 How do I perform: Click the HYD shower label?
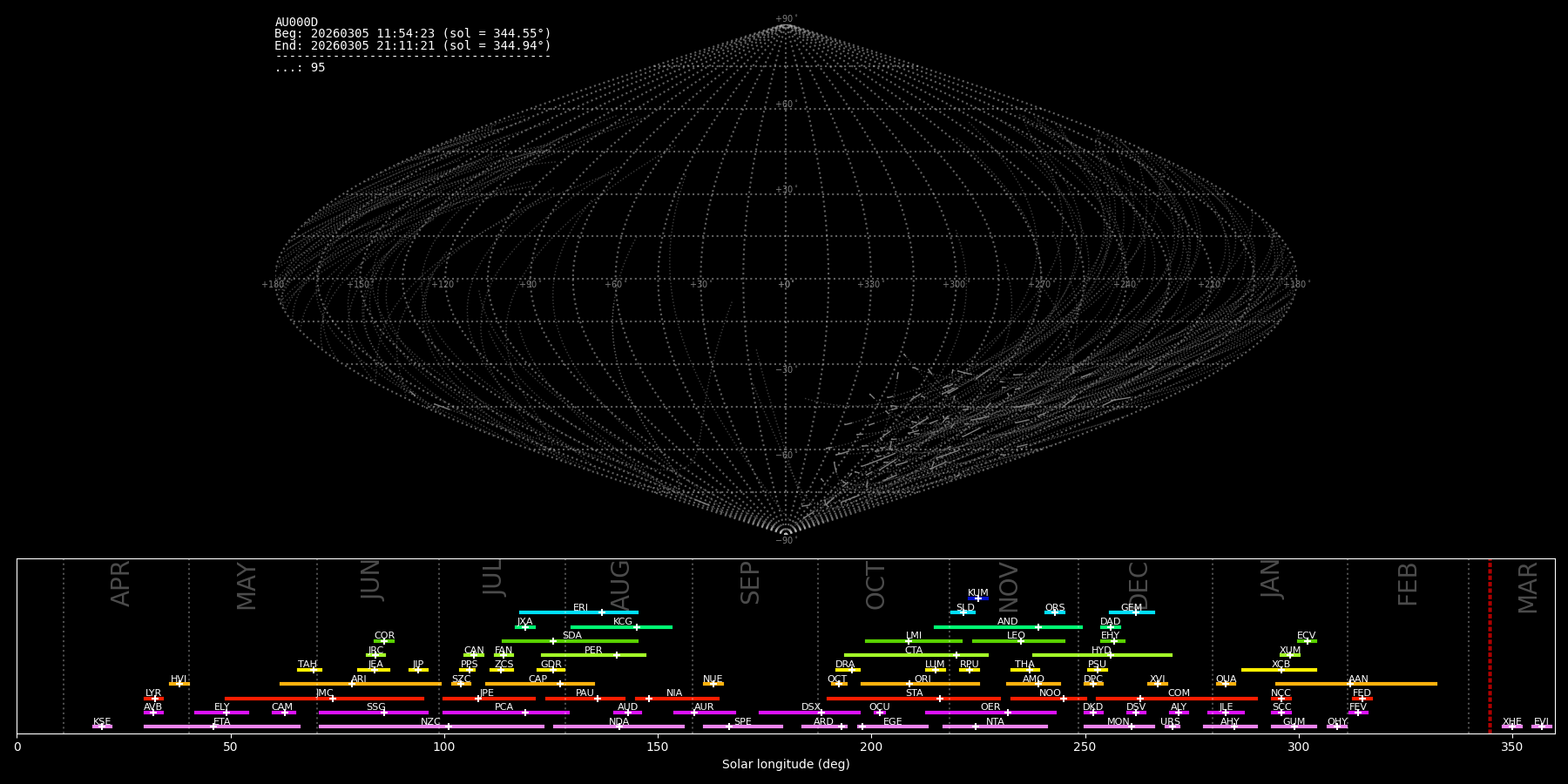coord(1102,651)
